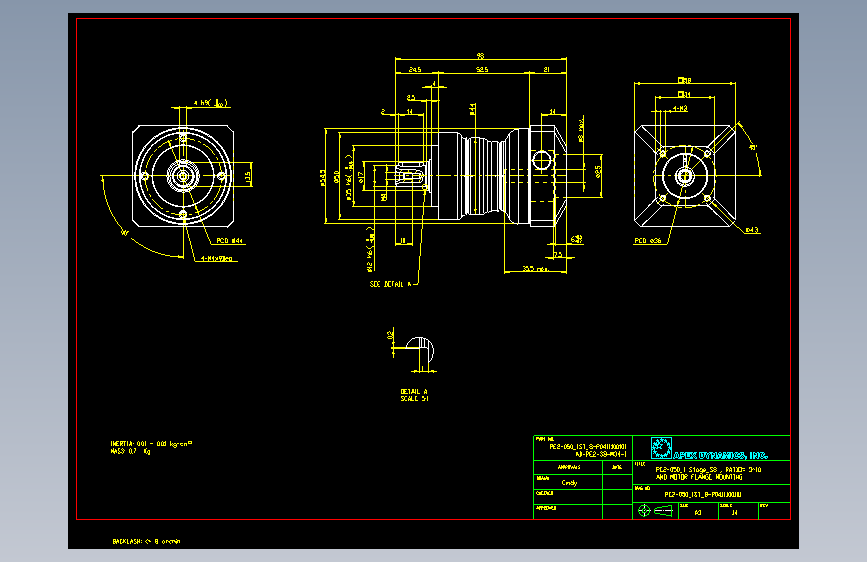
Task: Click the title line 'PE2-050_1 Stage_S8, RATIO'
Action: (708, 469)
